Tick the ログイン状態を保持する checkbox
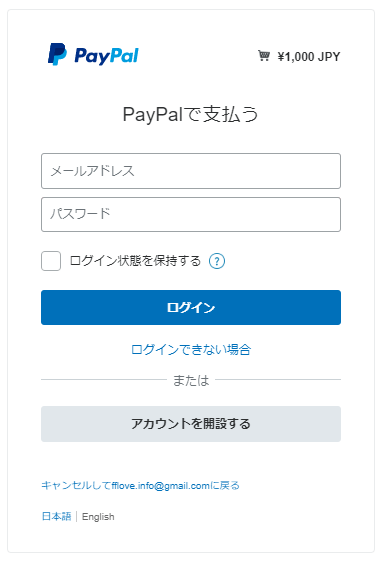The height and width of the screenshot is (561, 385). click(51, 261)
